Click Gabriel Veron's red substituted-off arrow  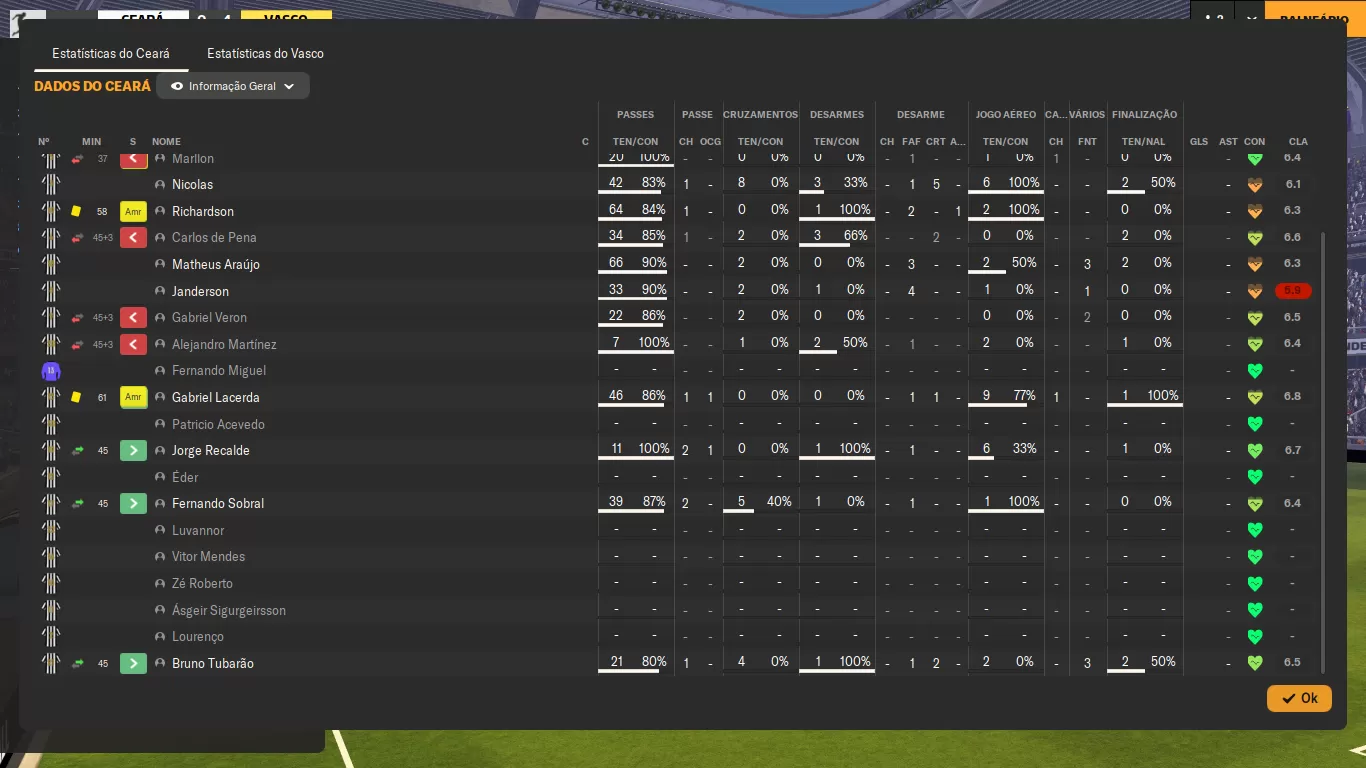133,317
